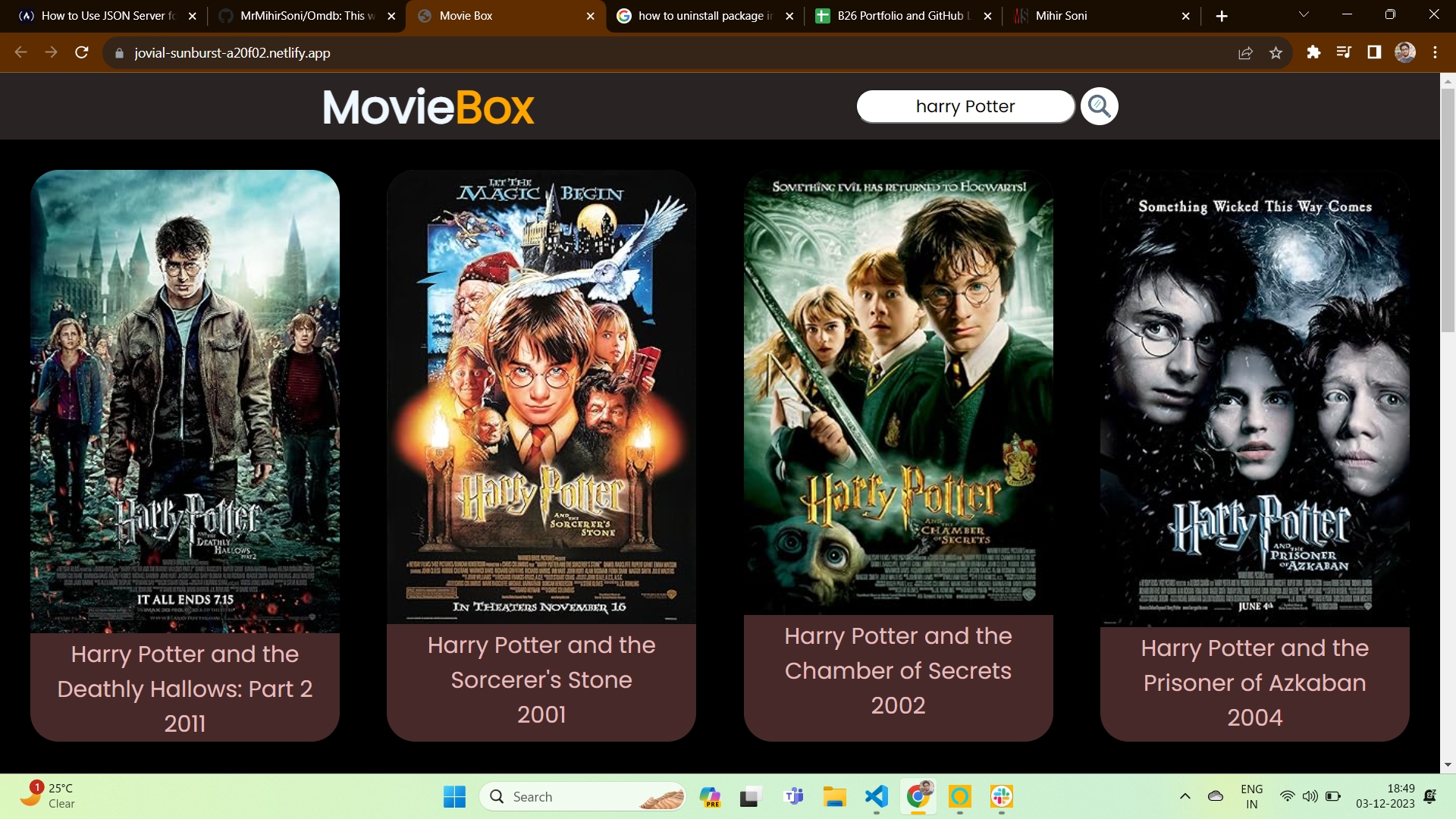Open media controls icon
Viewport: 1456px width, 819px height.
[1344, 52]
